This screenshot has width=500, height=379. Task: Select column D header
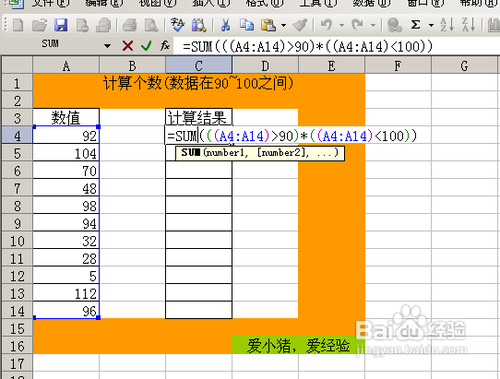click(265, 66)
